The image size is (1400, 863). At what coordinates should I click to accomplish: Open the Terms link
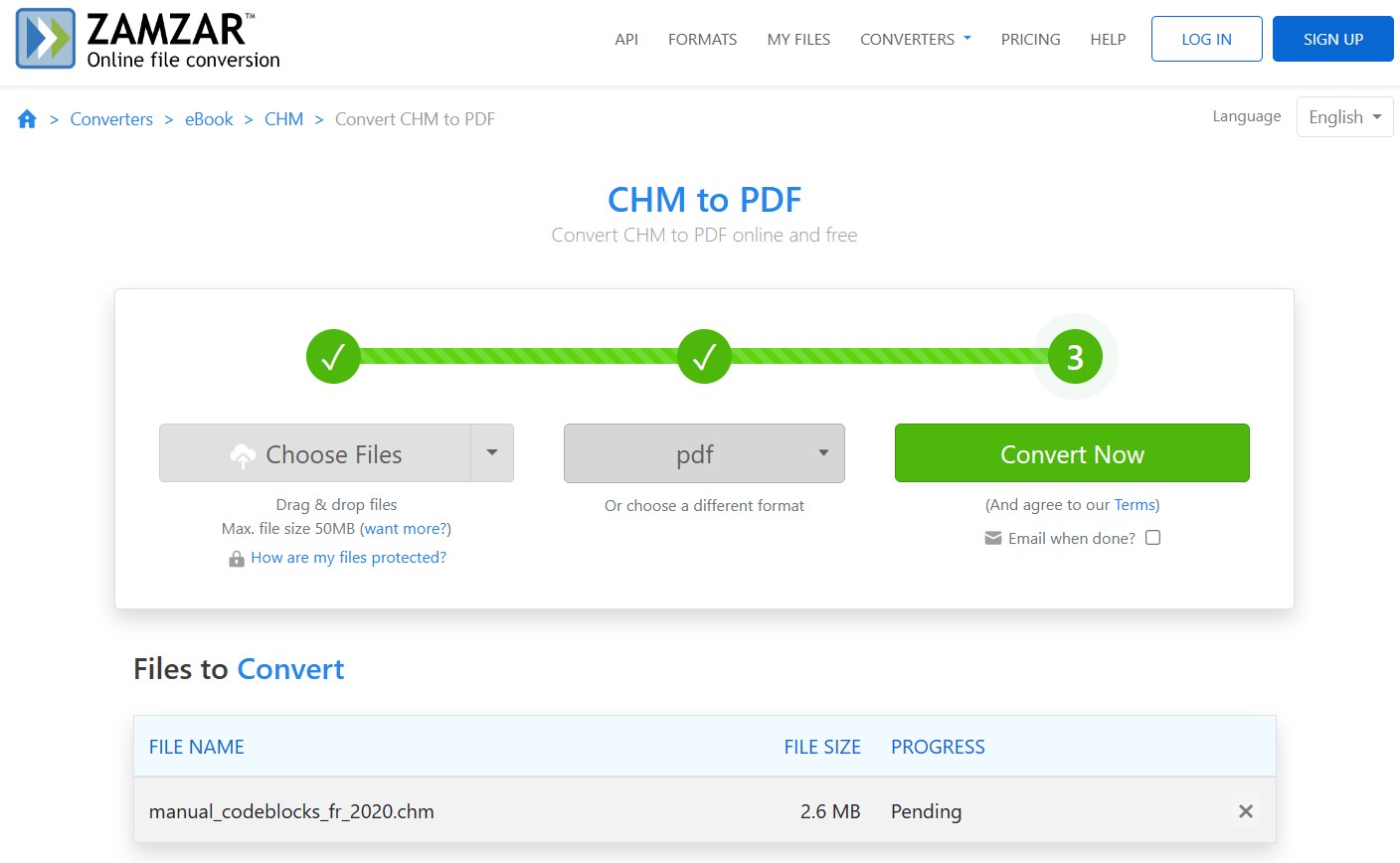click(x=1135, y=504)
